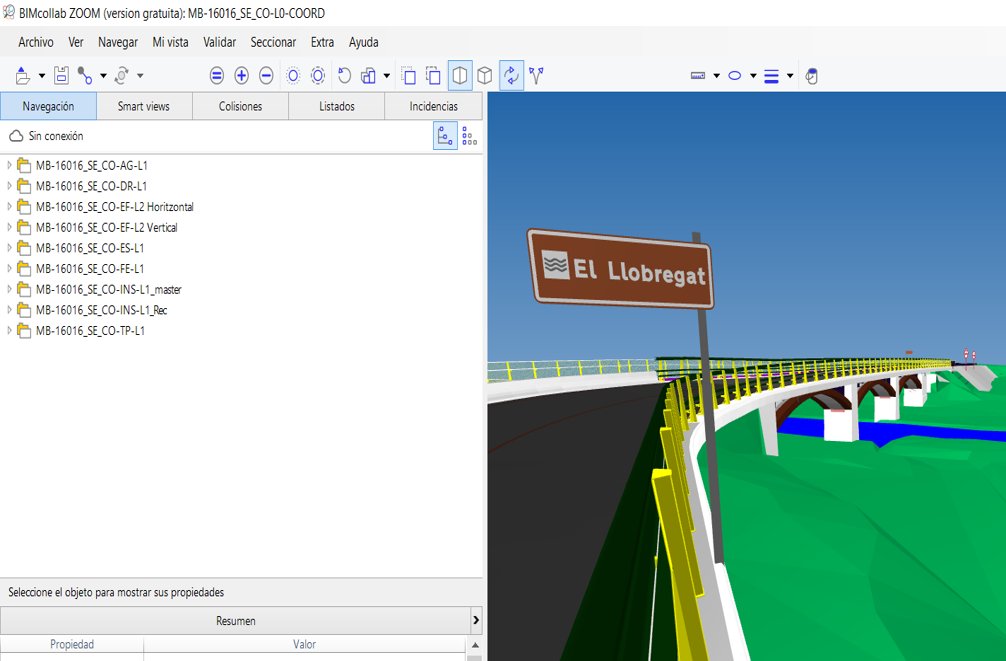This screenshot has height=661, width=1006.
Task: Click the El Llobregat sign in 3D view
Action: 620,269
